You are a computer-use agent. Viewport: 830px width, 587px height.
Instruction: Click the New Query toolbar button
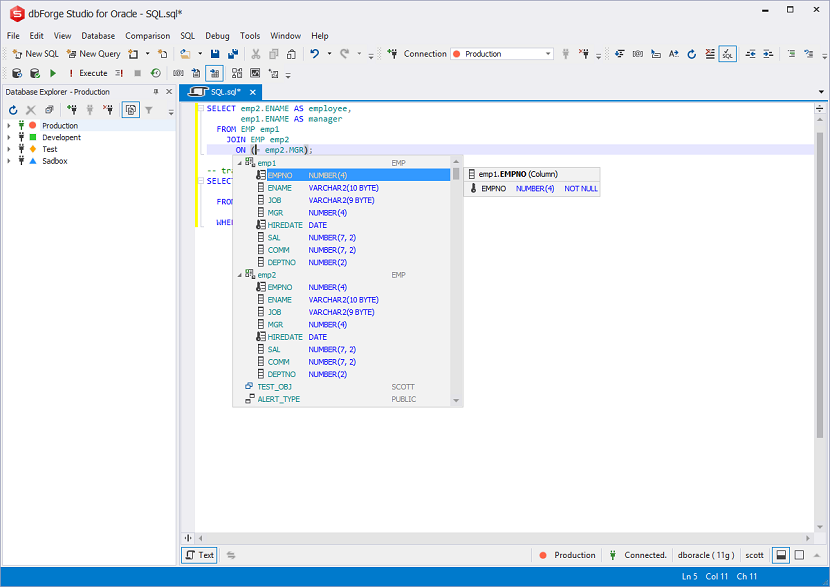[x=93, y=54]
